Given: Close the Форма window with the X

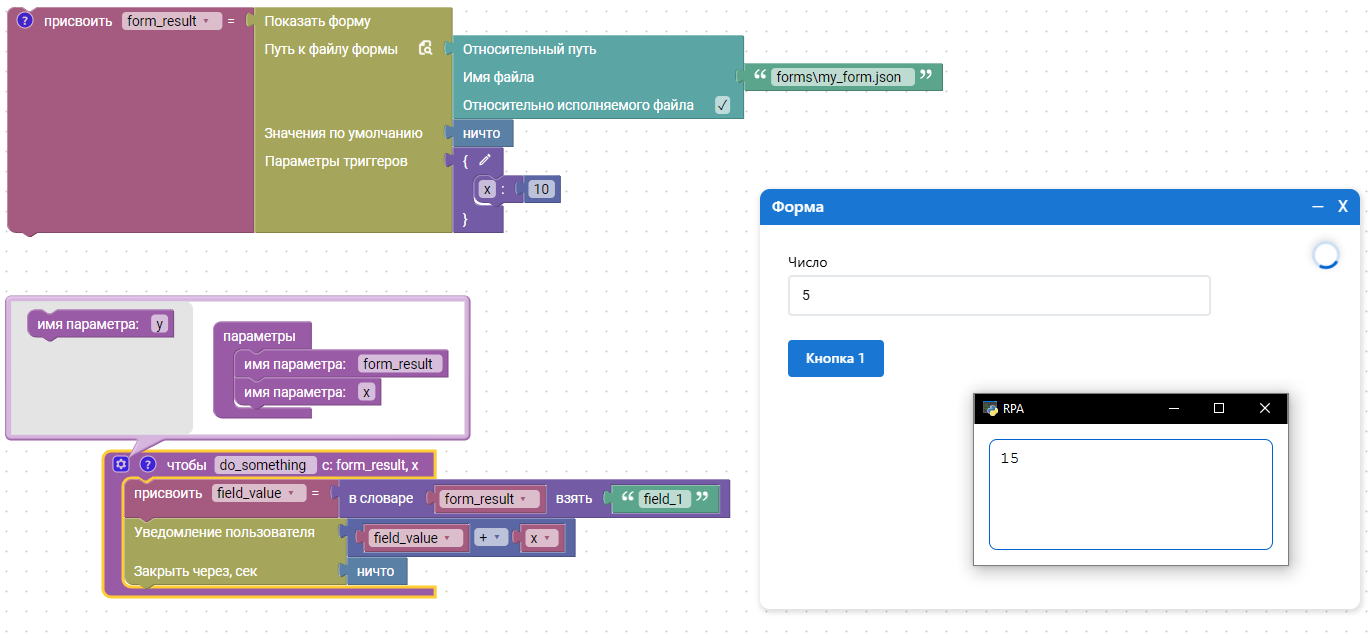Looking at the screenshot, I should point(1343,206).
